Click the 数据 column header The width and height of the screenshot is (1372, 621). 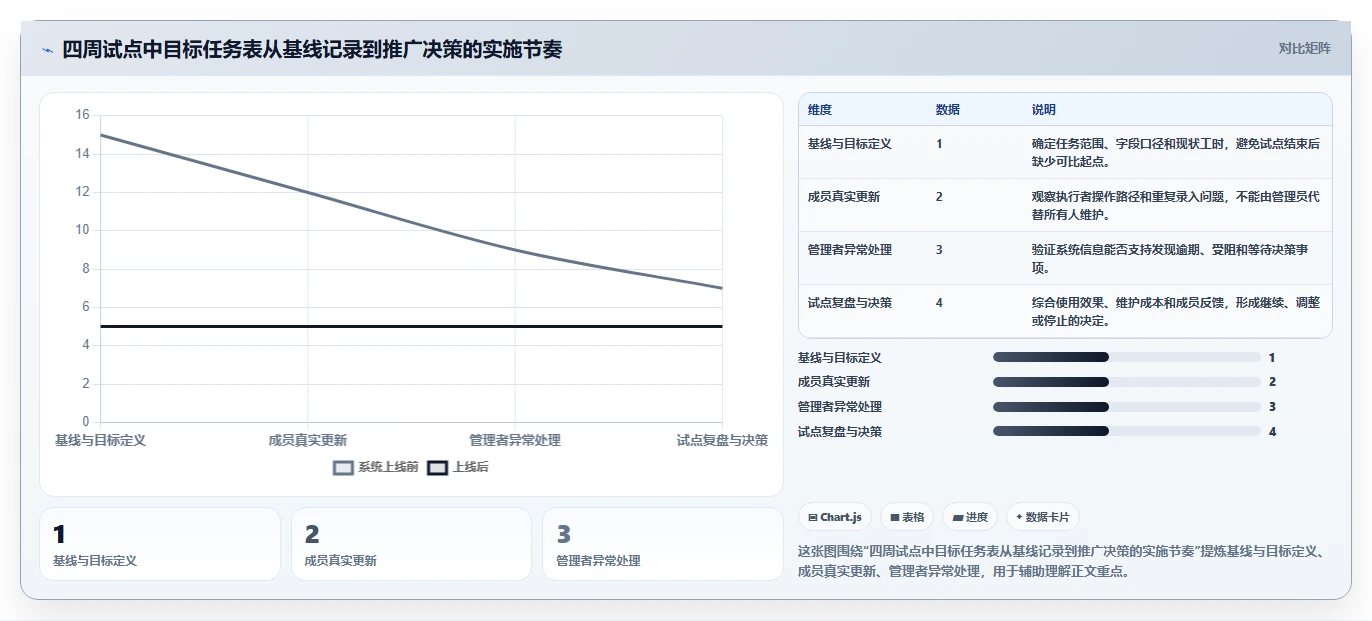(x=948, y=110)
